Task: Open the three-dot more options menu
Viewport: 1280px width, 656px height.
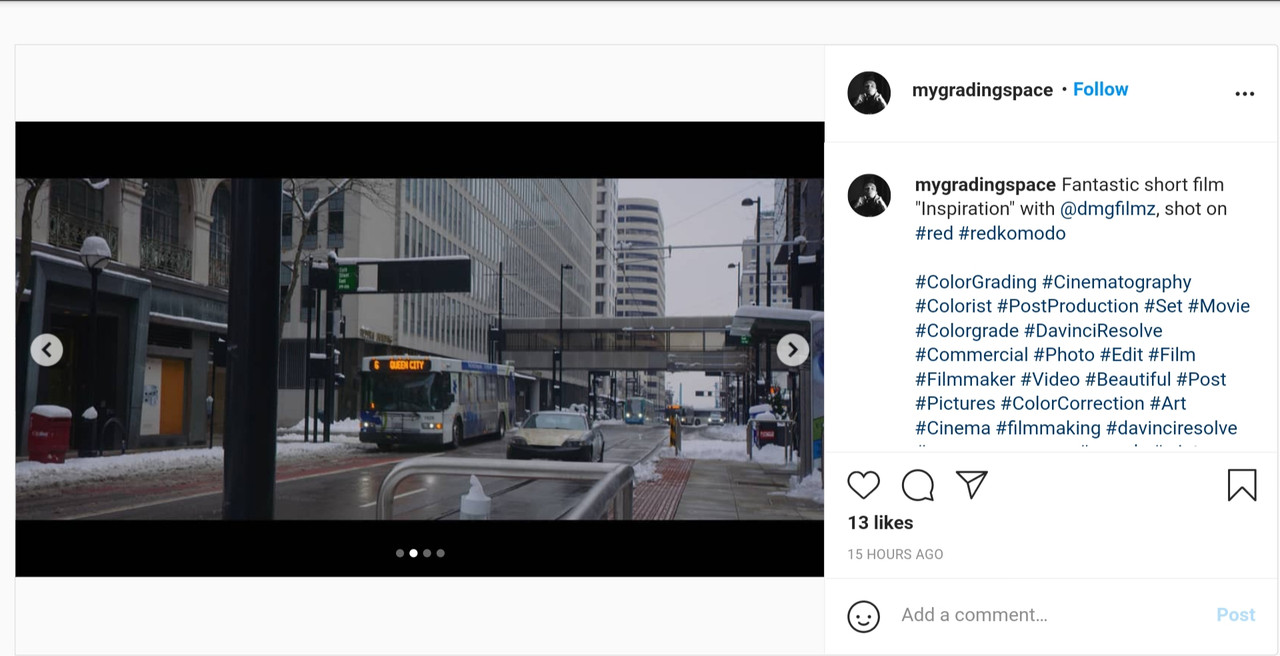Action: [1244, 94]
